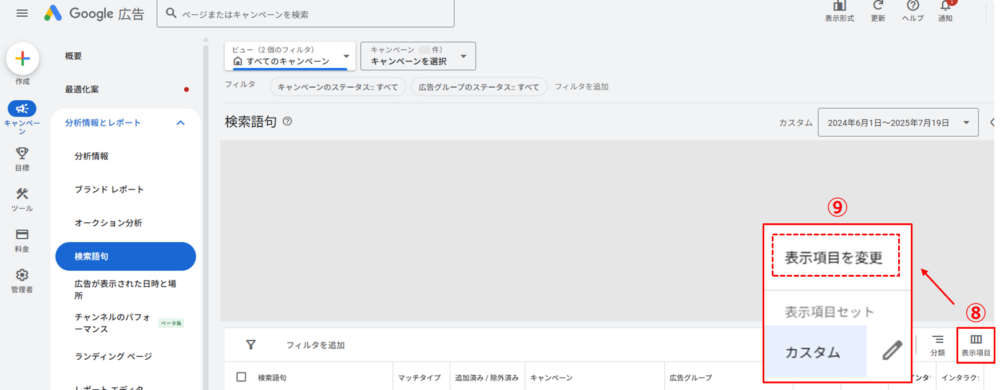Select the campaign megaphone icon
The image size is (1000, 390).
coord(22,108)
